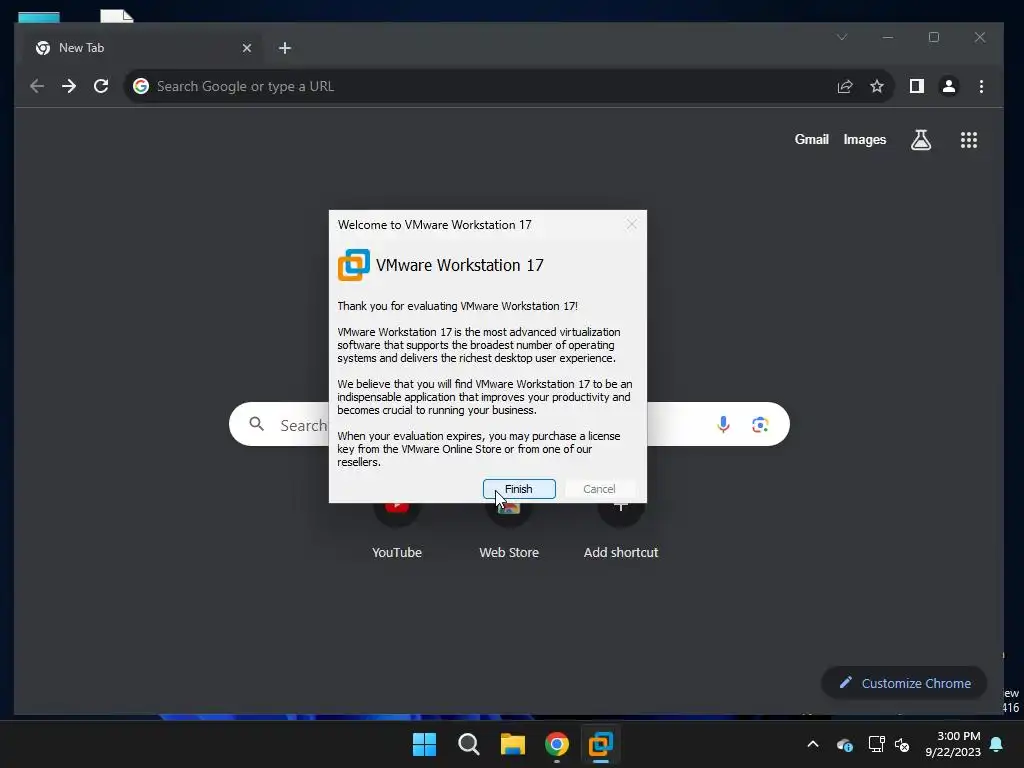Screen dimensions: 1024x768
Task: Open Windows taskbar search
Action: pos(468,744)
